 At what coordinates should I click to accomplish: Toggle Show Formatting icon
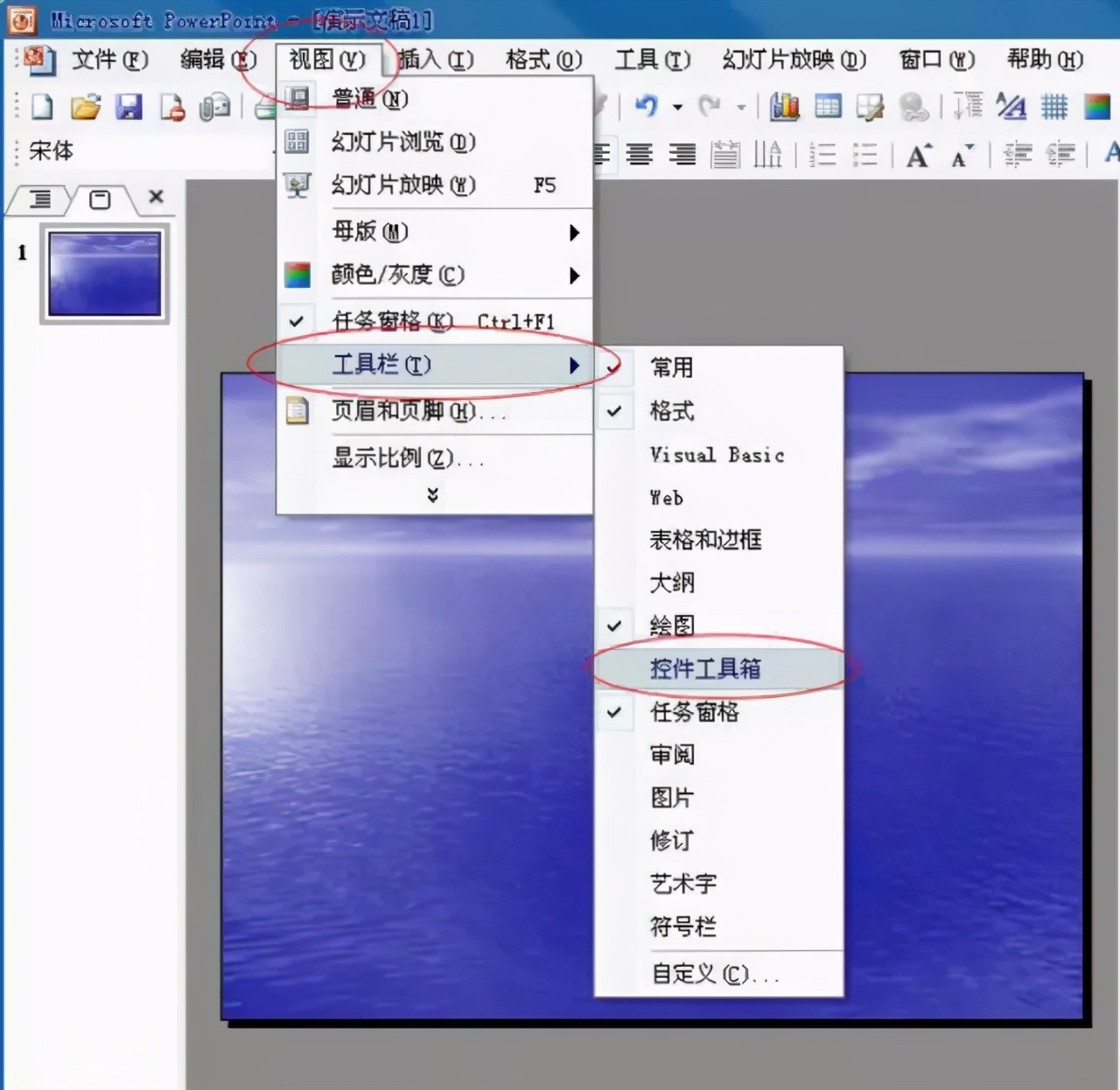[x=1011, y=106]
